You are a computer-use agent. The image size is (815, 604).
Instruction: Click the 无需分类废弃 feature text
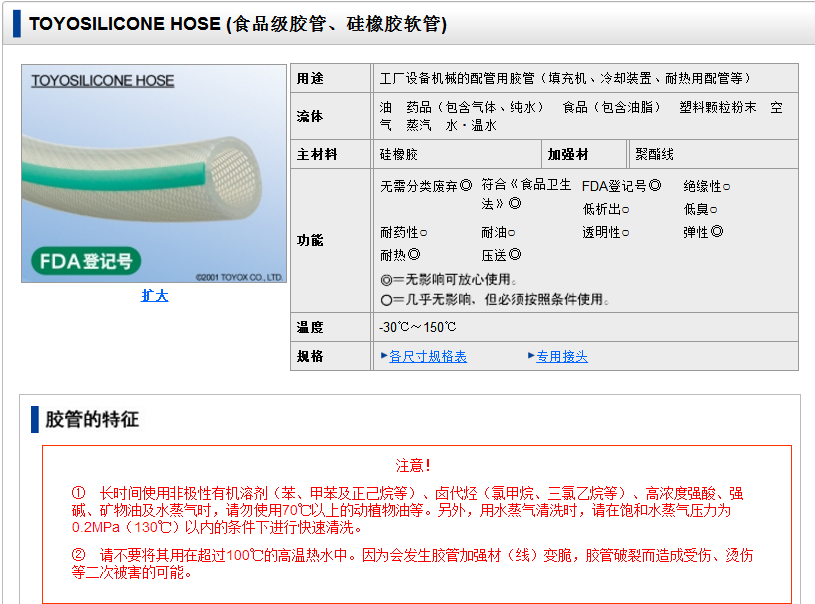426,186
